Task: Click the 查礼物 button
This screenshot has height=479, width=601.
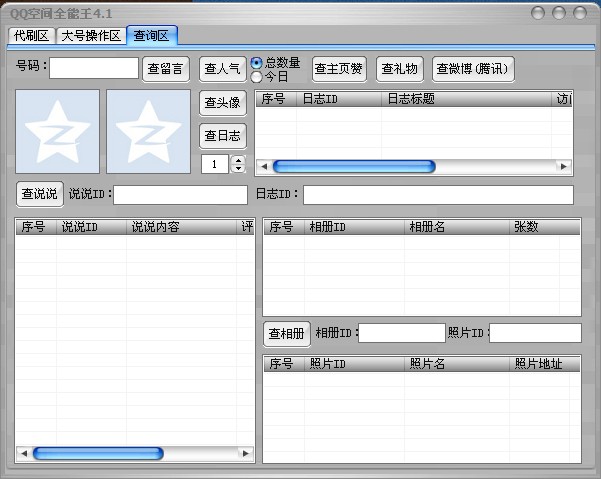Action: tap(399, 69)
